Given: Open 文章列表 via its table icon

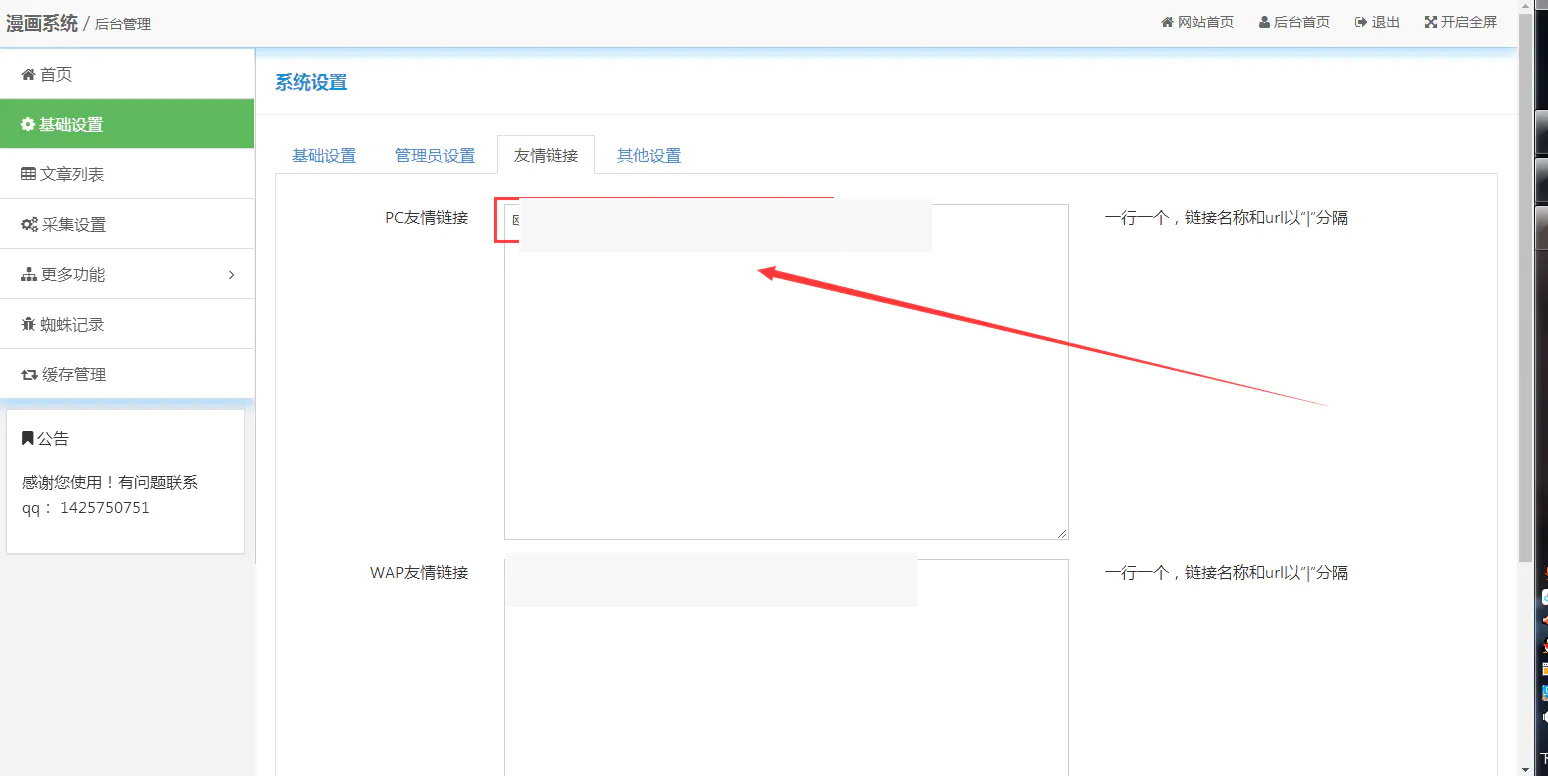Looking at the screenshot, I should click(27, 173).
